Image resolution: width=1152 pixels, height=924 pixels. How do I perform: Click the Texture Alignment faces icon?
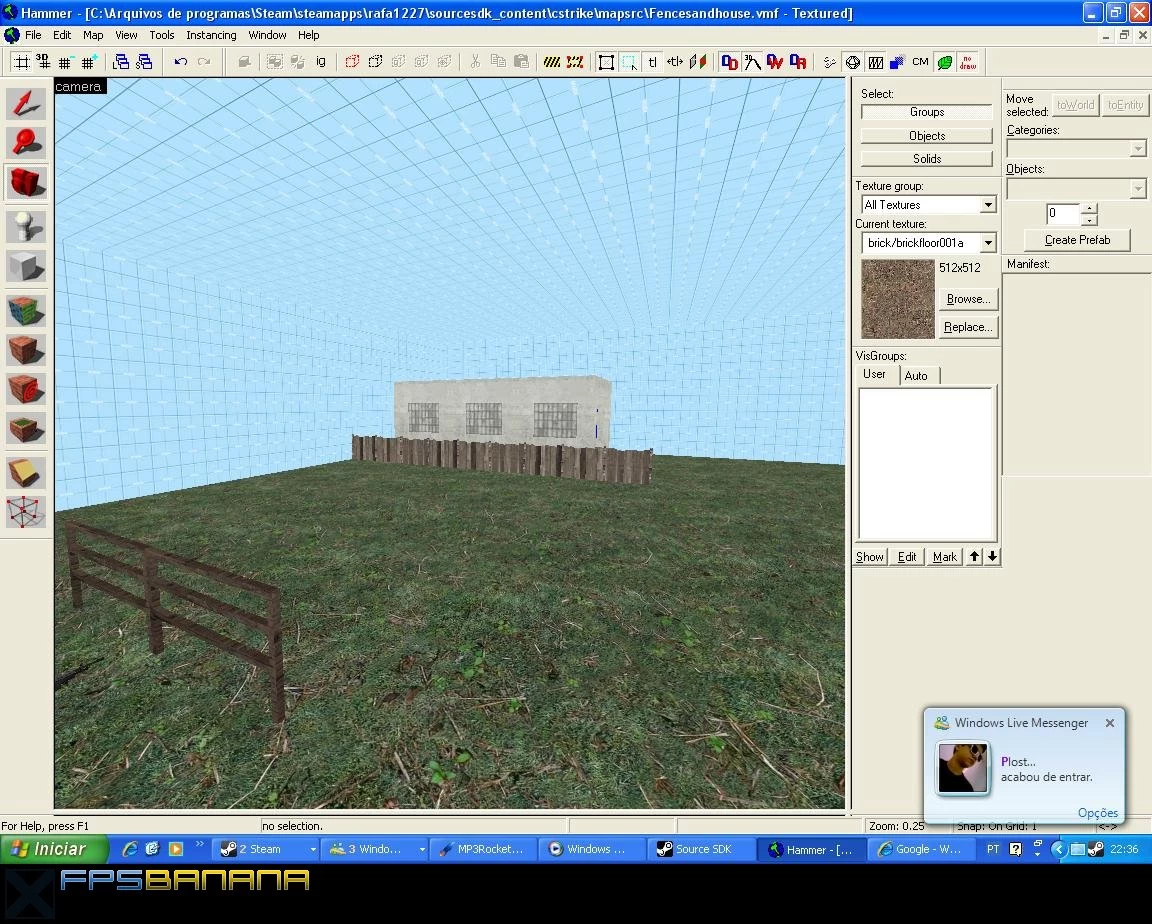click(698, 62)
